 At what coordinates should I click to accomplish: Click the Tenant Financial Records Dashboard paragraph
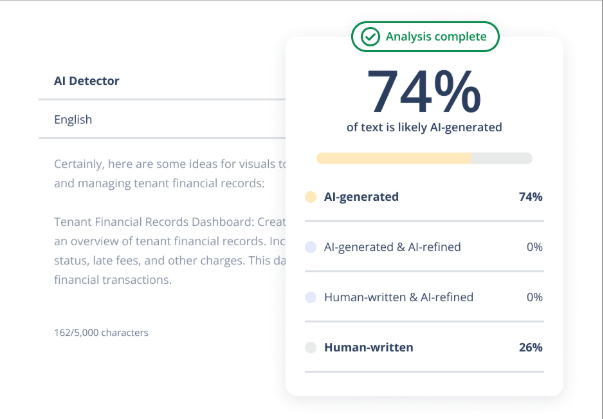coord(169,251)
